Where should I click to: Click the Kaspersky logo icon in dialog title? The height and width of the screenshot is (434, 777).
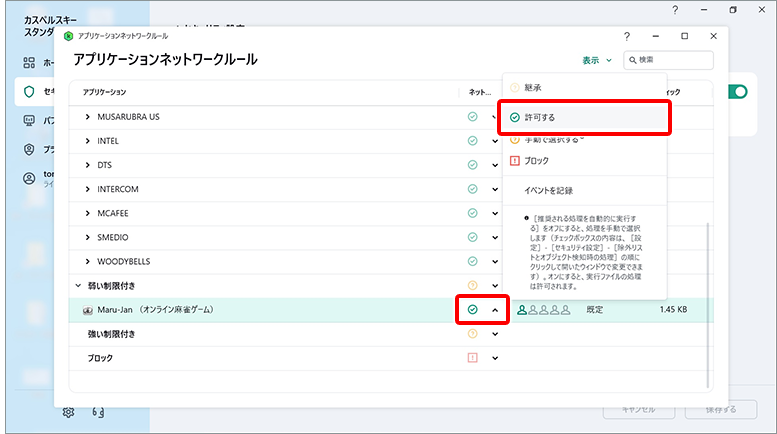point(68,36)
